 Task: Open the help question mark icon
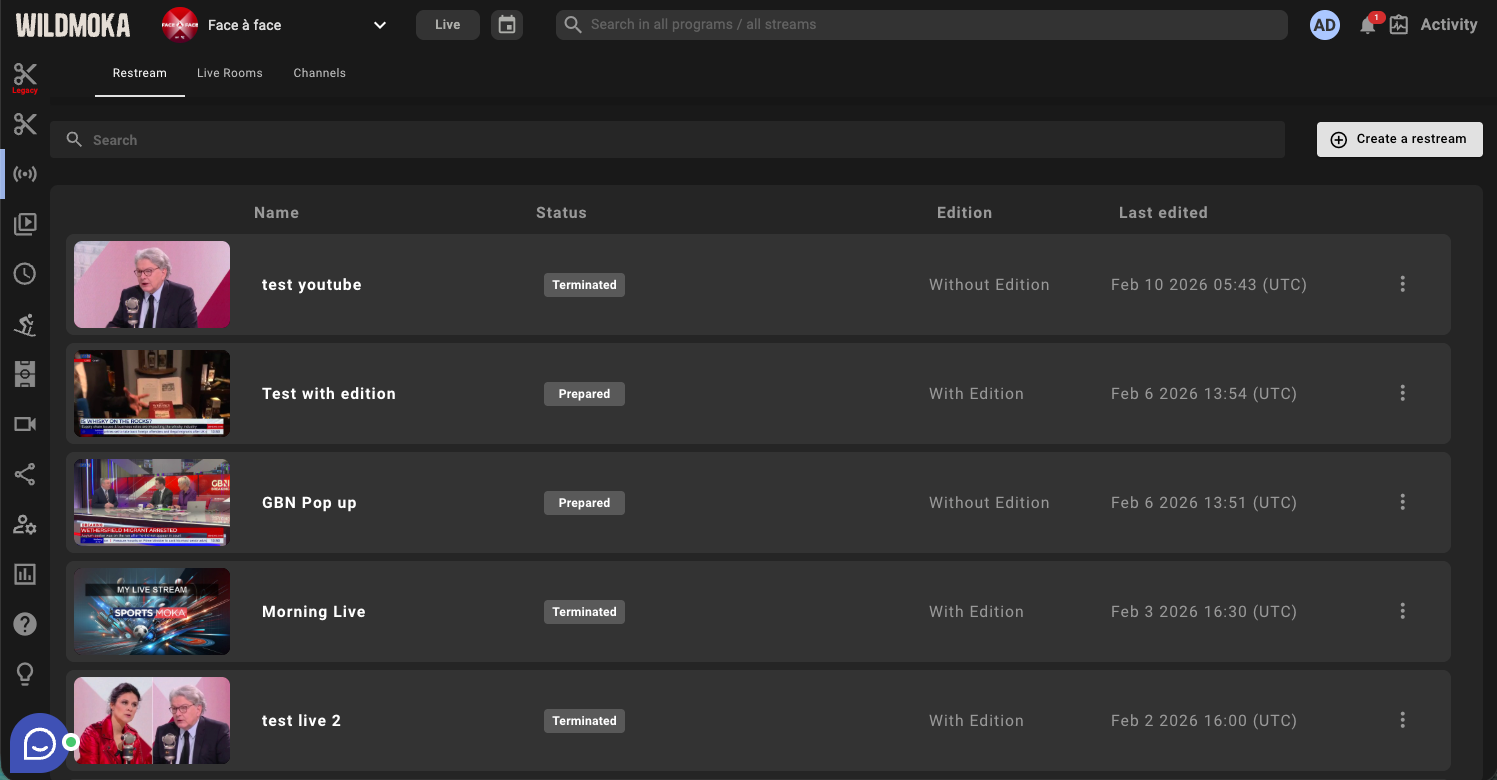coord(25,624)
